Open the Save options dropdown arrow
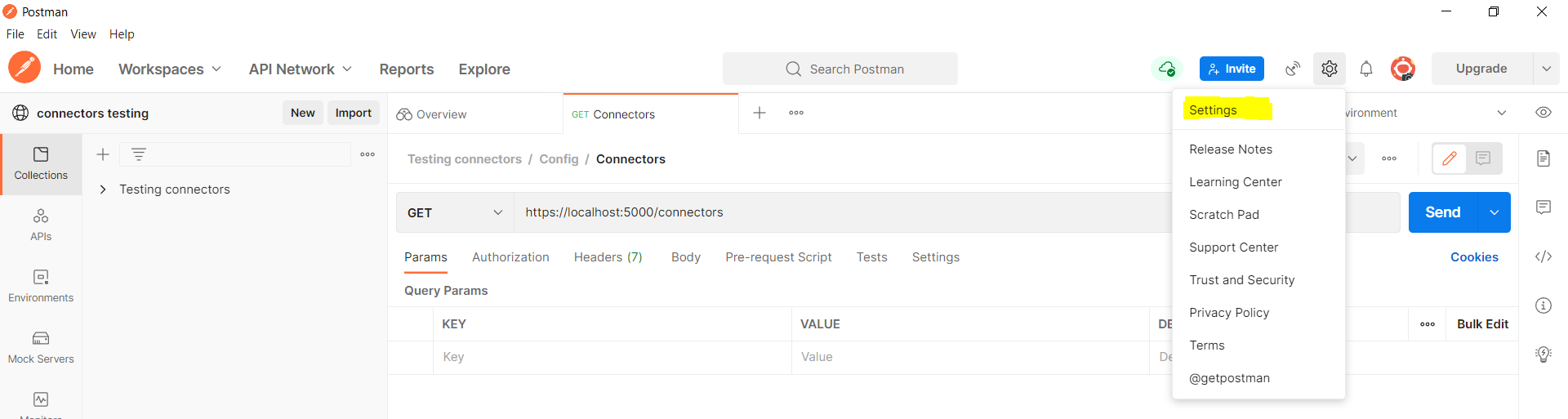This screenshot has width=1568, height=419. point(1352,158)
